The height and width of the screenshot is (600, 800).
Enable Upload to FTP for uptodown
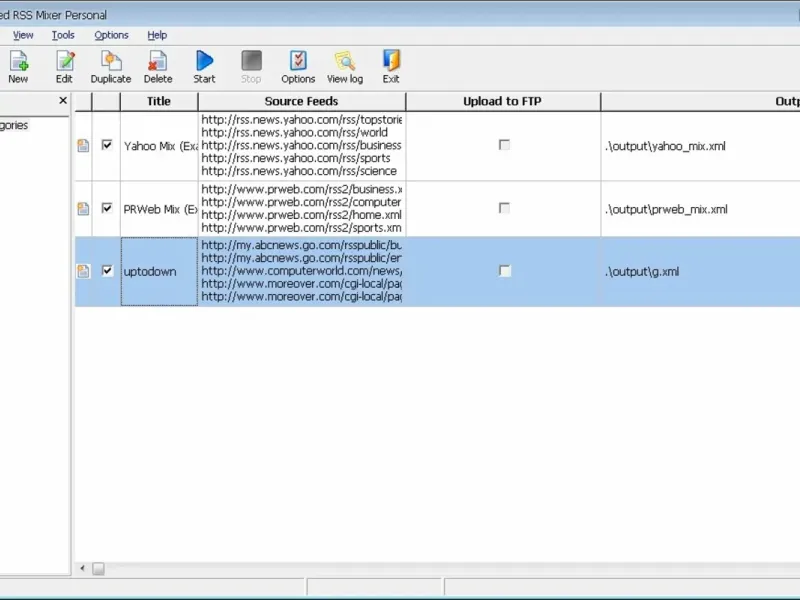[x=505, y=271]
